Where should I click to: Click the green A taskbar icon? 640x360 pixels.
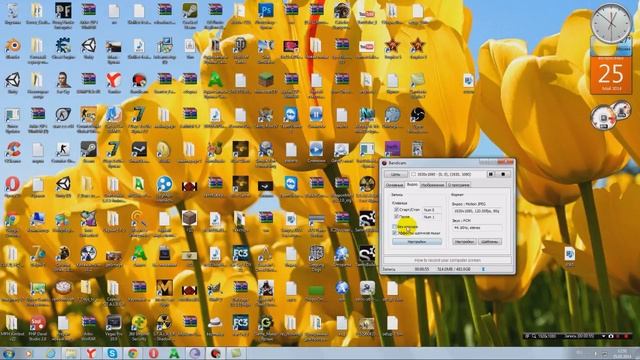point(174,353)
